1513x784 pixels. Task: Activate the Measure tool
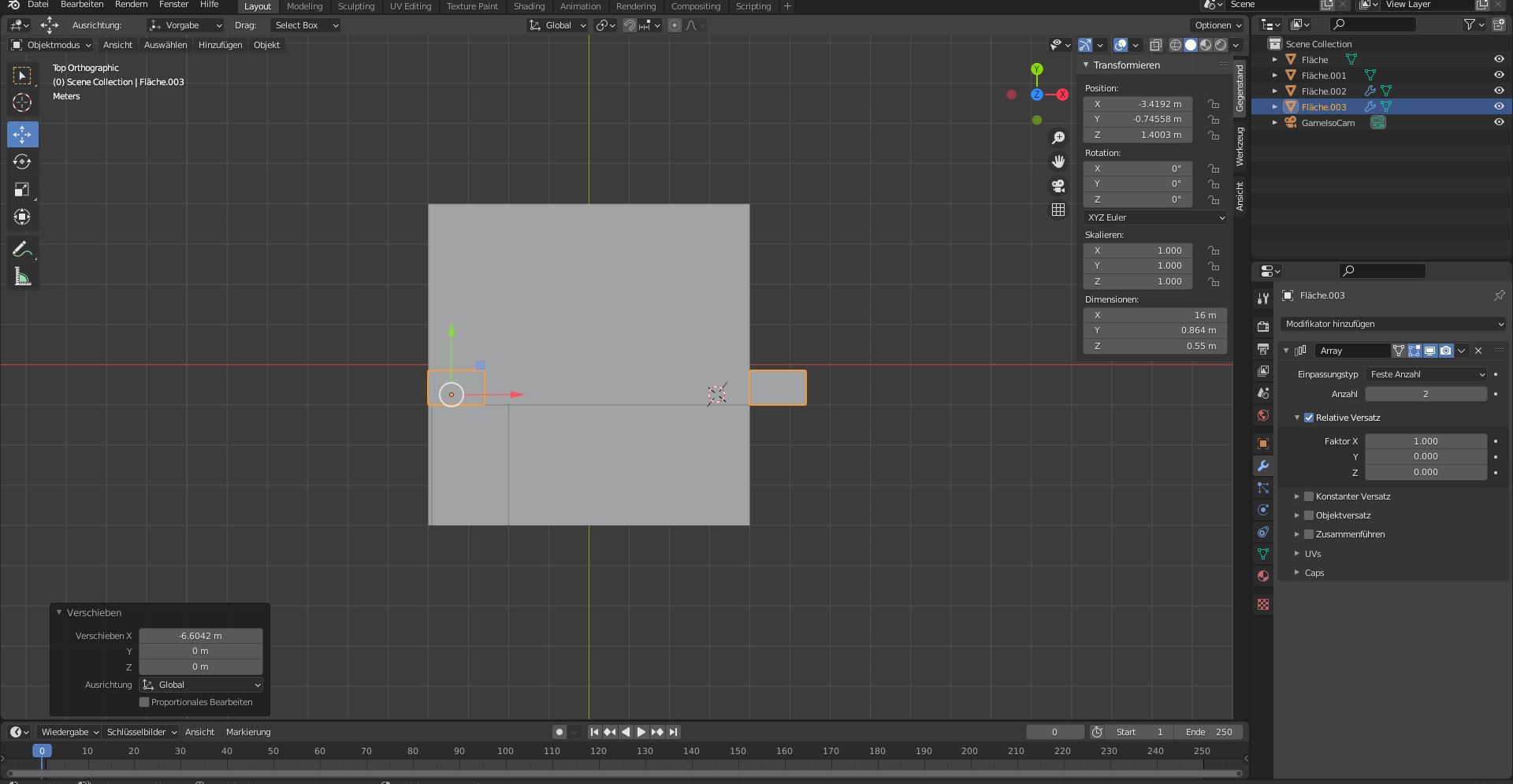point(22,277)
